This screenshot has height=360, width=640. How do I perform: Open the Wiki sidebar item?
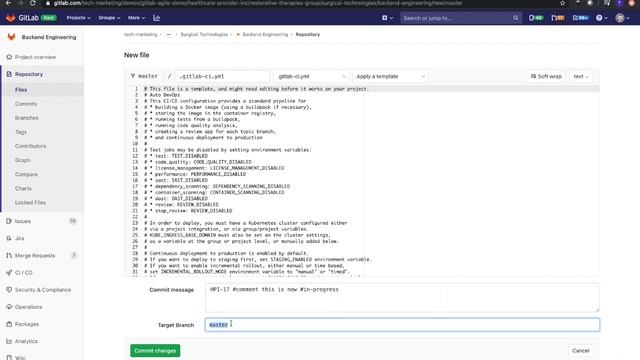coord(20,358)
